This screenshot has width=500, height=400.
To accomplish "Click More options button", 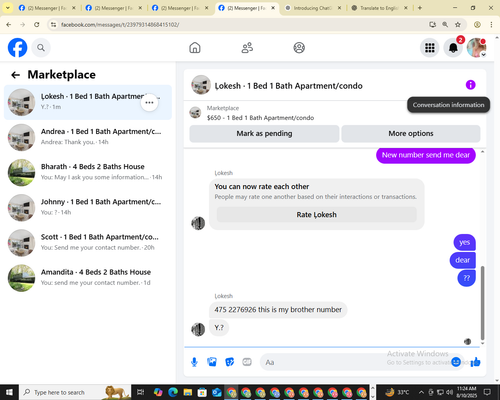I will (411, 134).
